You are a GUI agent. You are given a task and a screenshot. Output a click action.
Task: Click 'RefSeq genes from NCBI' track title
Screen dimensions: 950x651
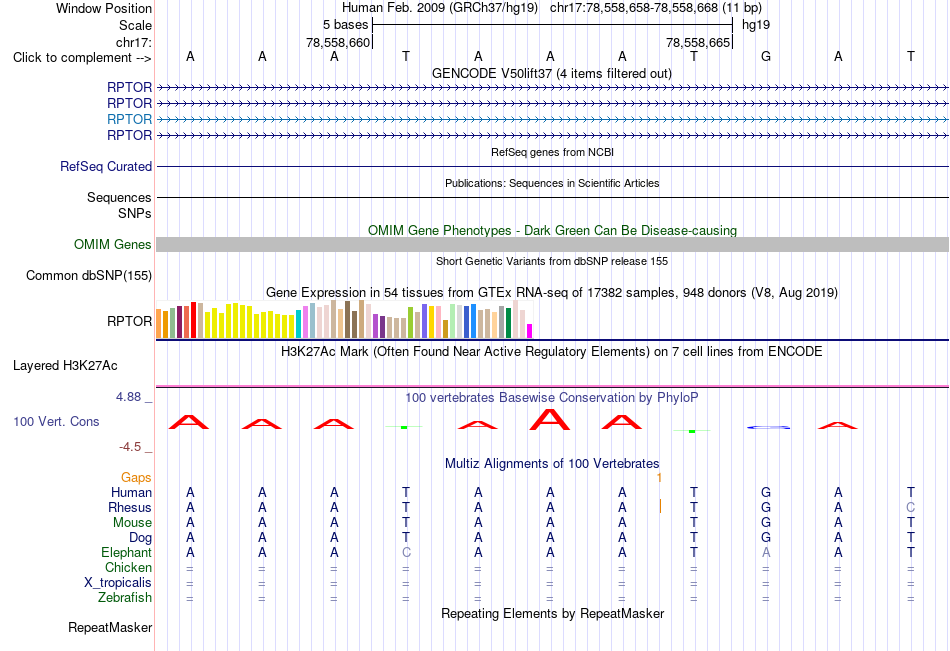[552, 152]
